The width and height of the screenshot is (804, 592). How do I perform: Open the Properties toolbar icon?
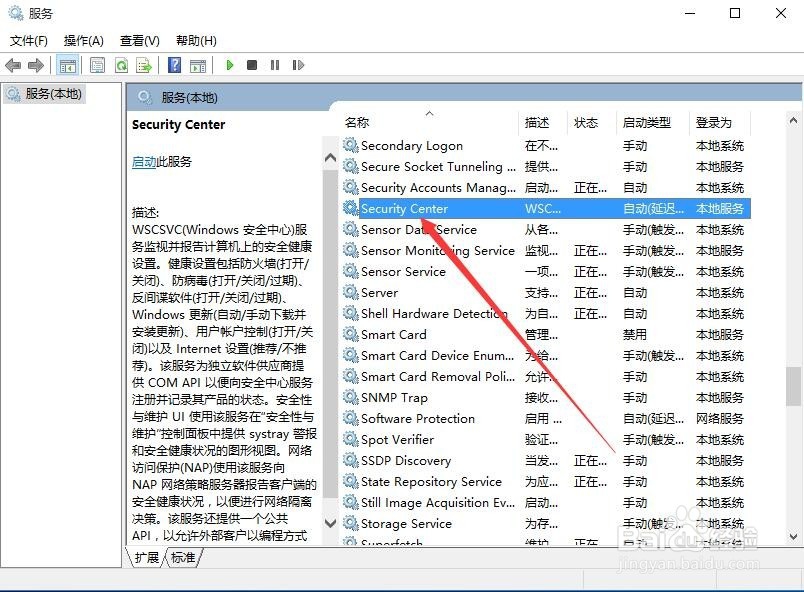coord(97,65)
